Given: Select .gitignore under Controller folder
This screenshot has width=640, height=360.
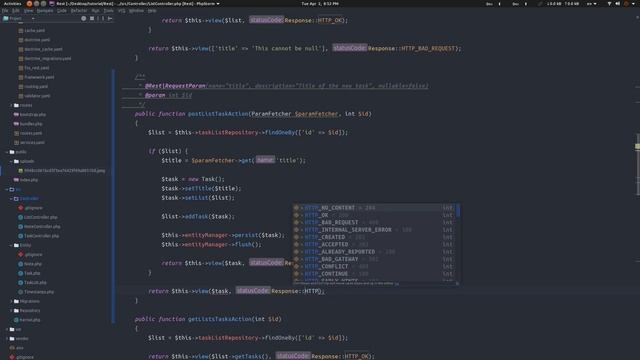Looking at the screenshot, I should pos(31,208).
